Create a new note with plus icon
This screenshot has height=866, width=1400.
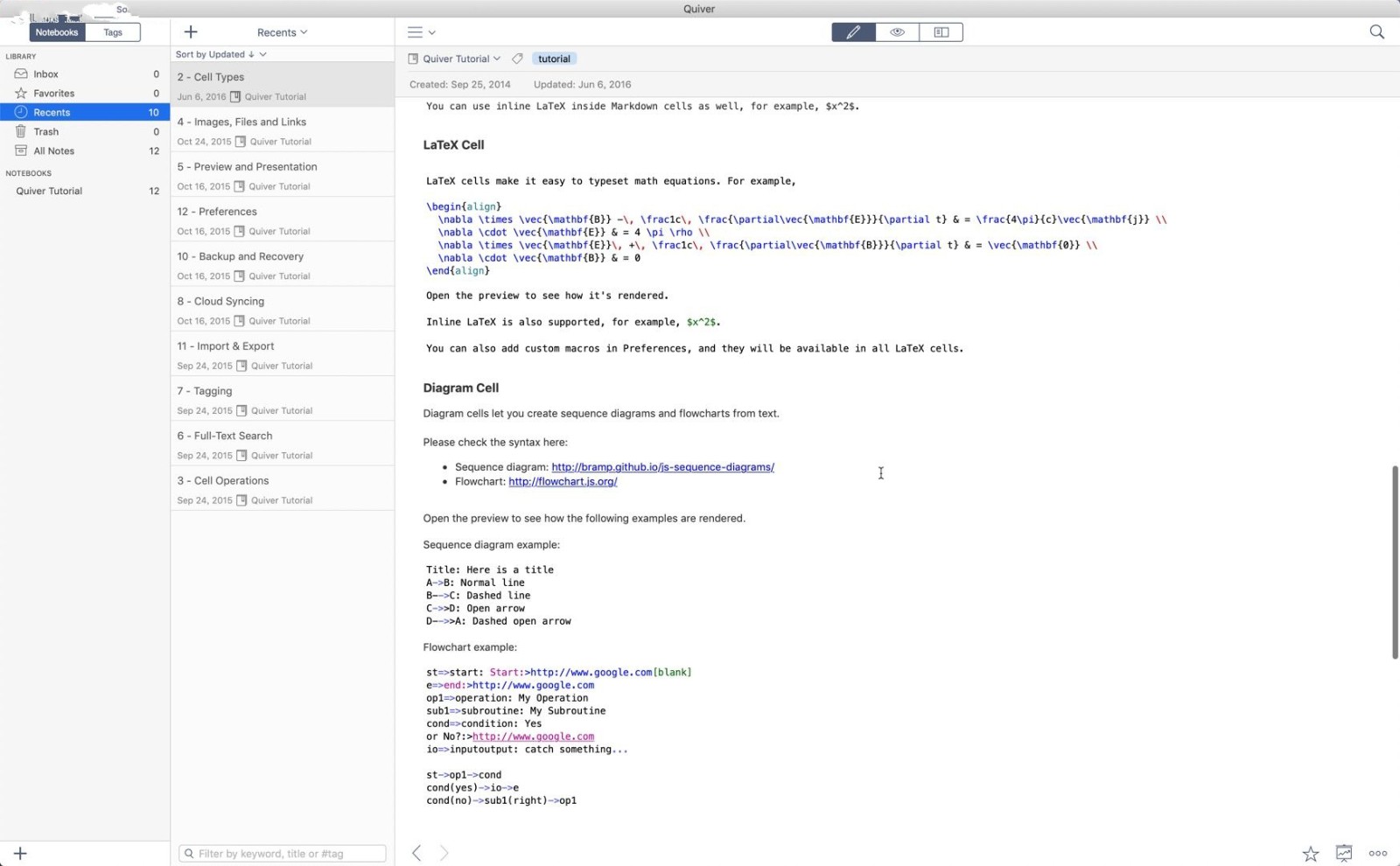pyautogui.click(x=191, y=32)
